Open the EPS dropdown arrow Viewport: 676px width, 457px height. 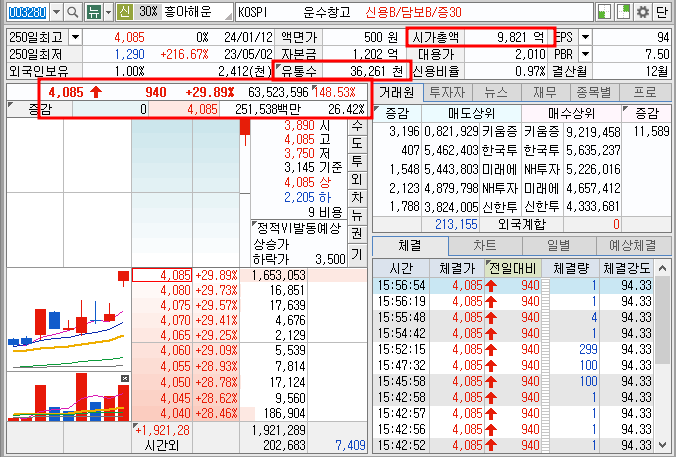[x=585, y=37]
